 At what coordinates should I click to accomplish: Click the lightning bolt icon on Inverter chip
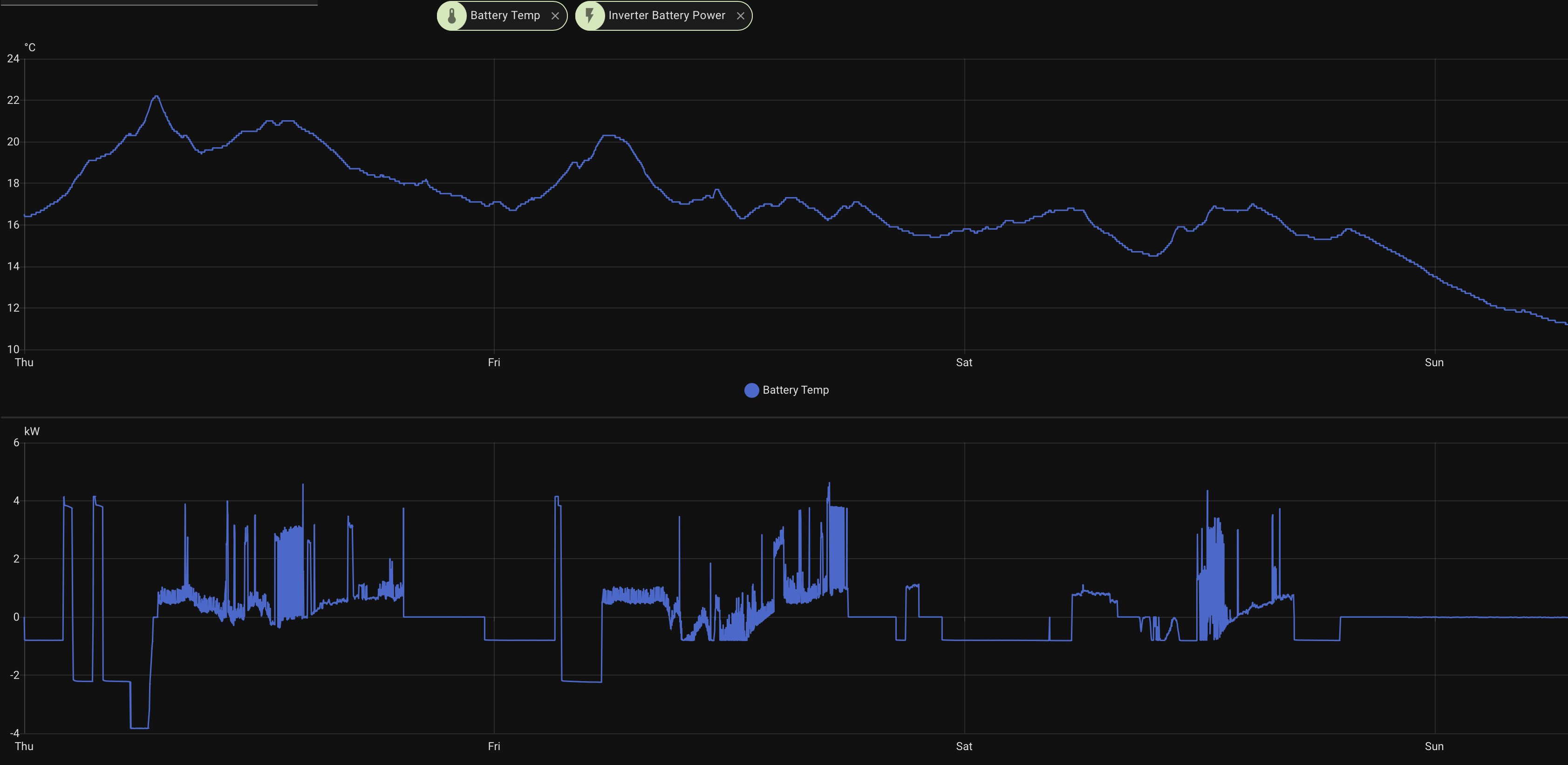pos(589,16)
